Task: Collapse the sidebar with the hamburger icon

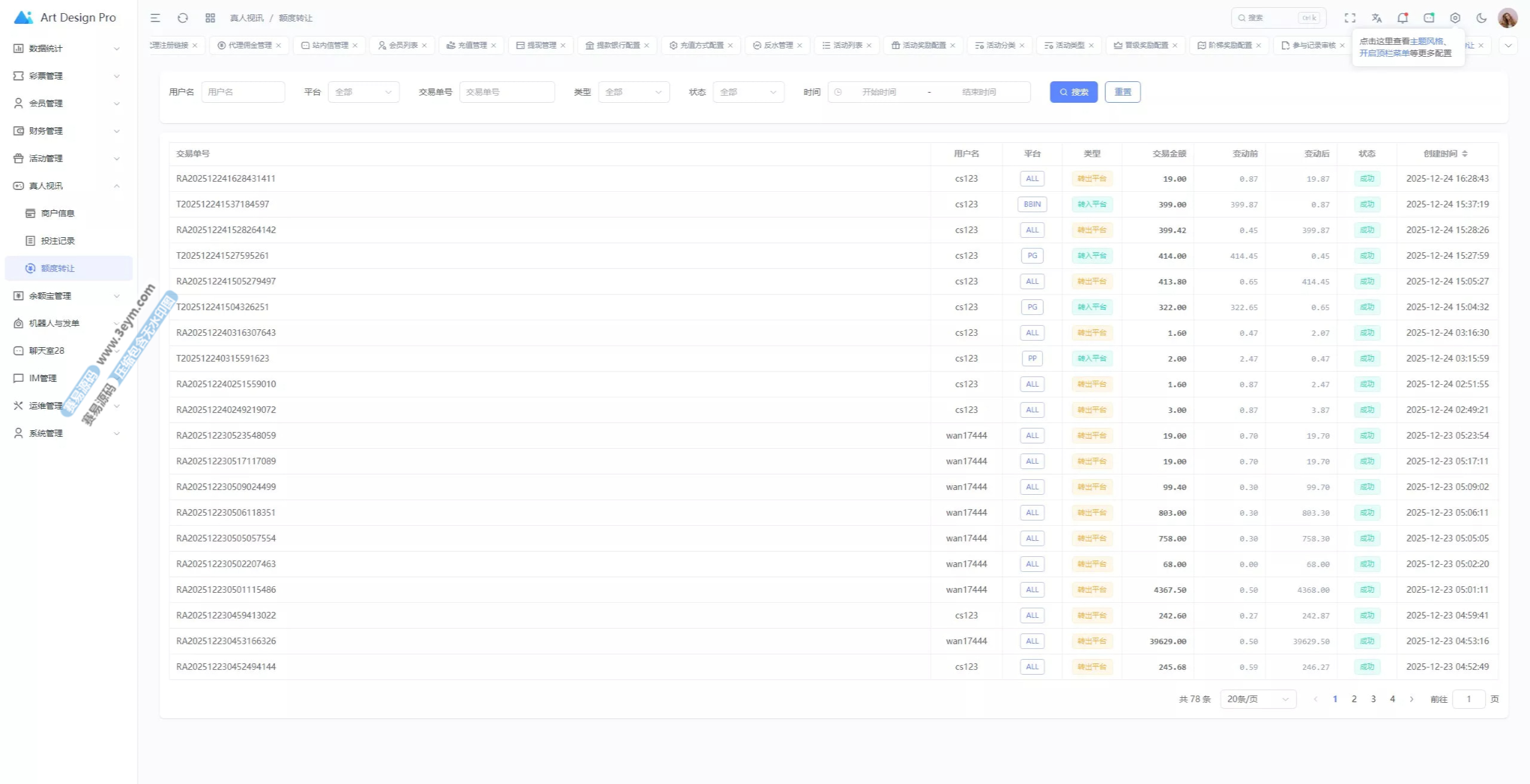Action: click(155, 18)
